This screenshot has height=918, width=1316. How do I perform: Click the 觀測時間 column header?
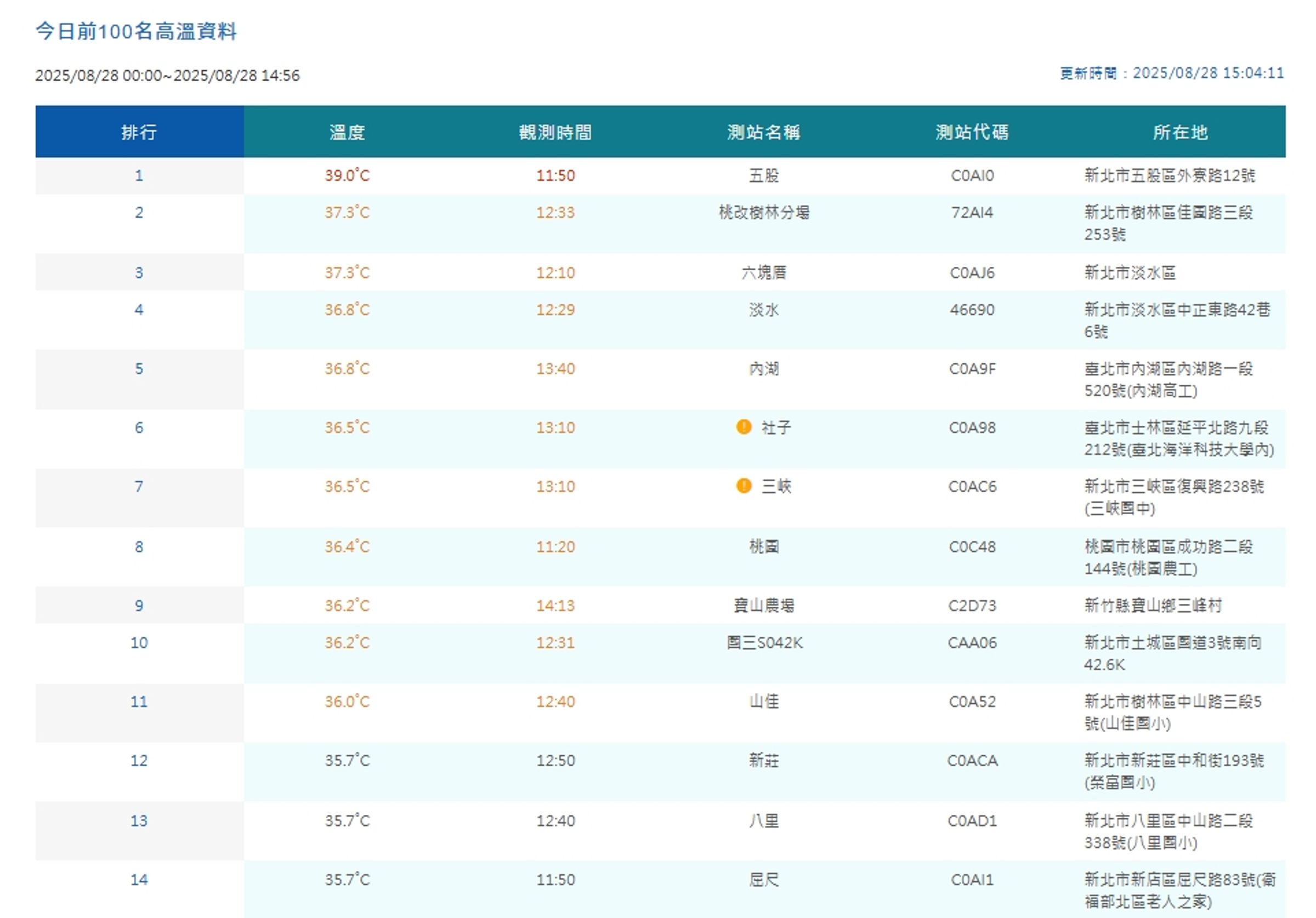pos(555,132)
